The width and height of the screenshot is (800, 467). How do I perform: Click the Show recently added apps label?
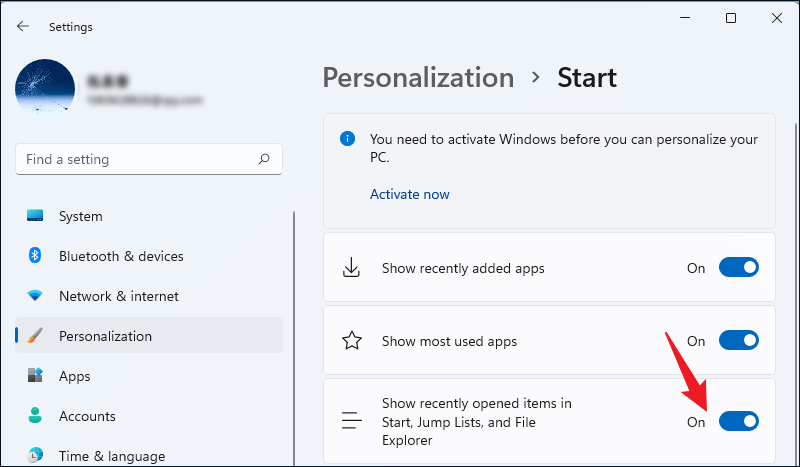(x=463, y=268)
